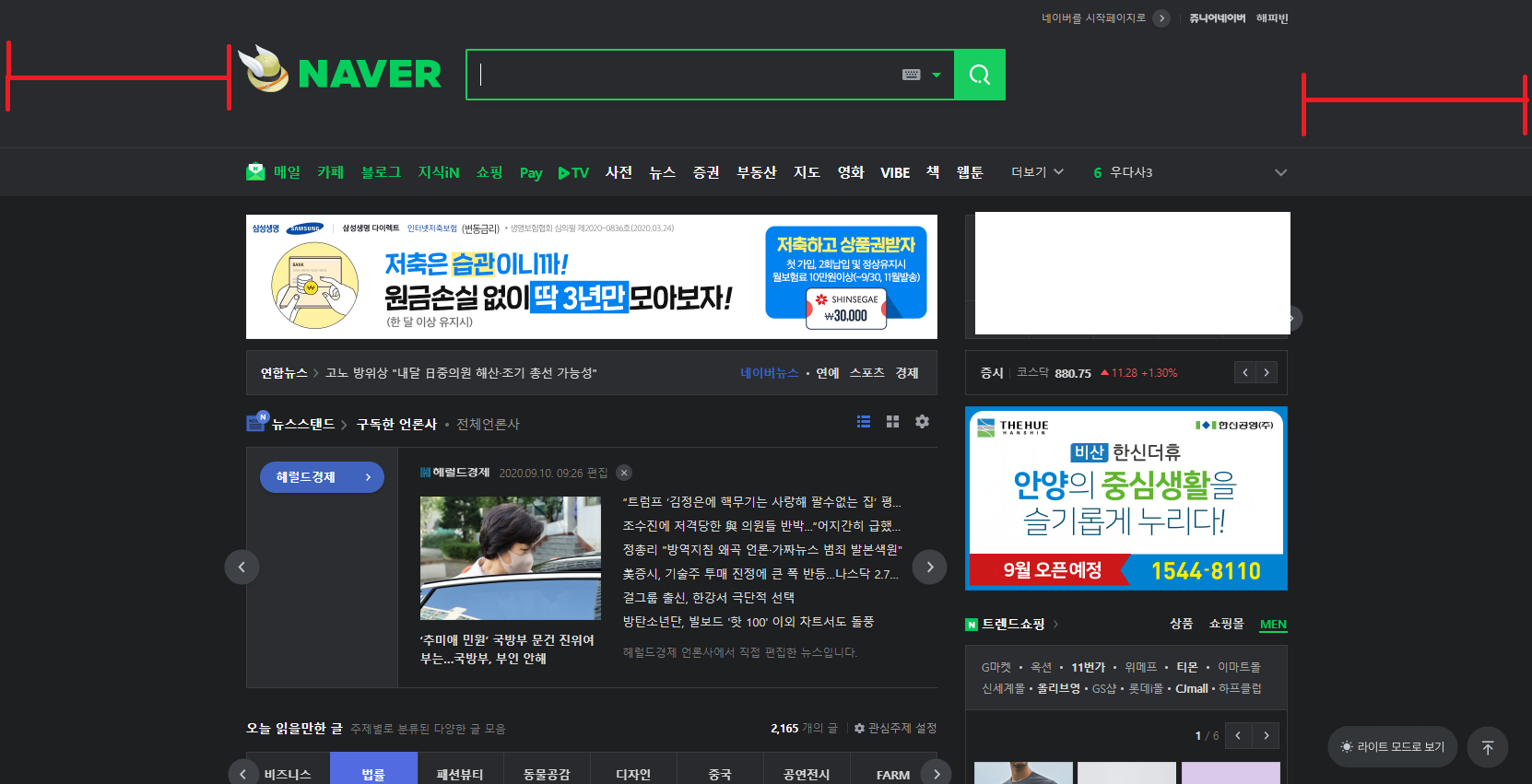Open the 증시 stock link
The width and height of the screenshot is (1532, 784).
click(992, 373)
